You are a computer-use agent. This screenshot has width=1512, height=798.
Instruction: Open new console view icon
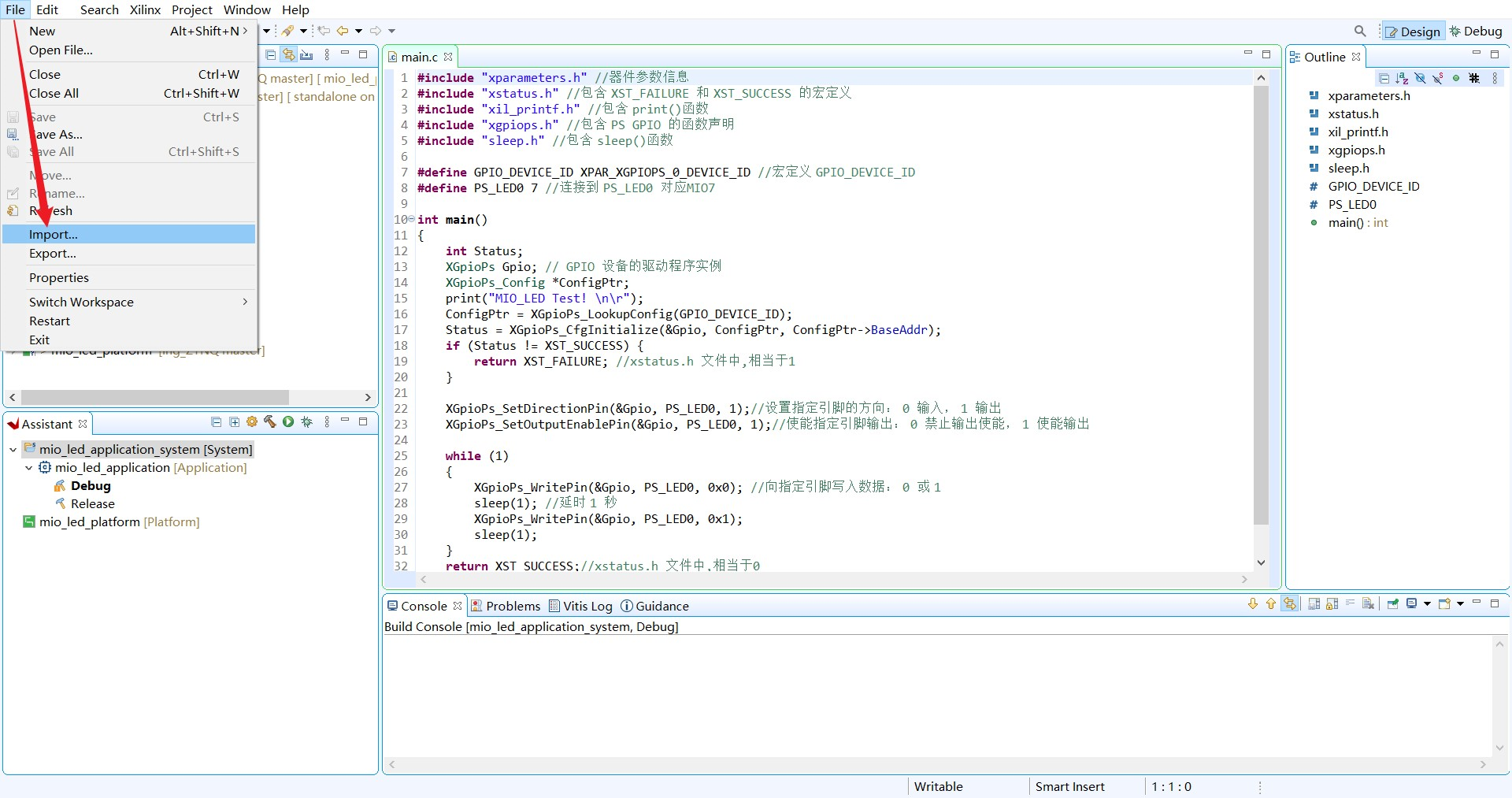(x=1444, y=604)
